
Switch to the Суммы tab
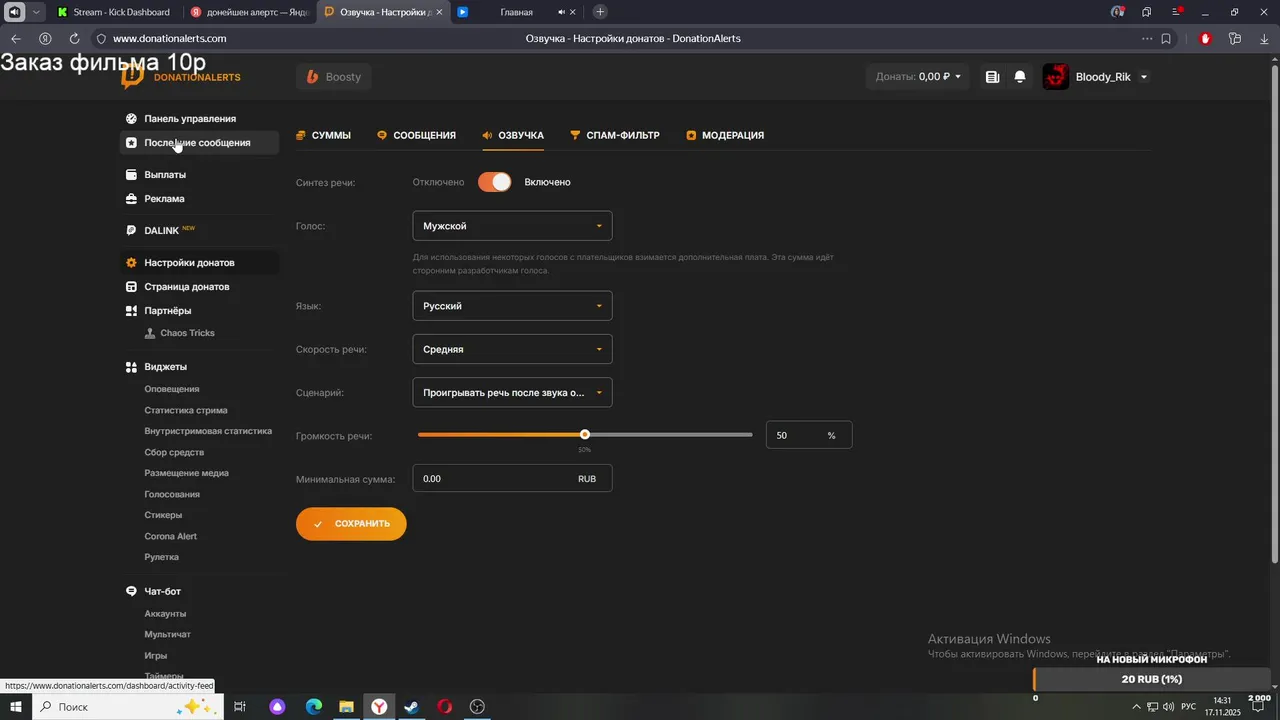324,135
